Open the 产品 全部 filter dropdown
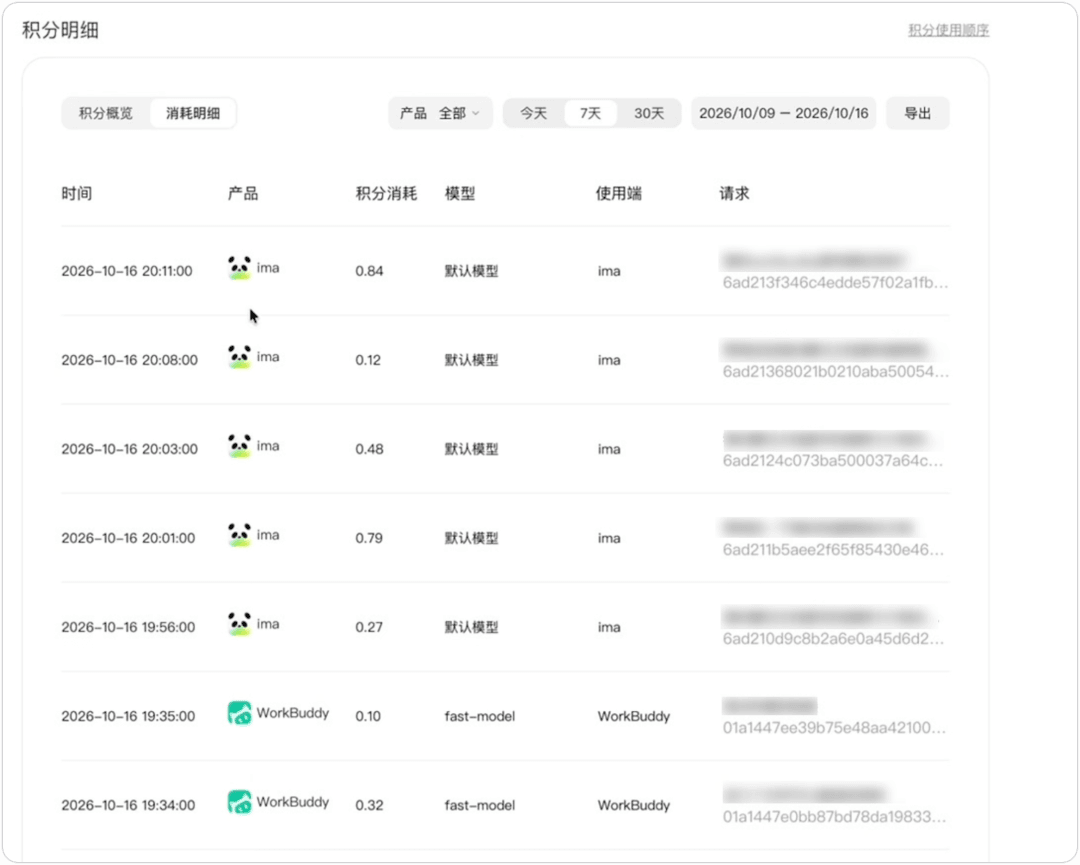The height and width of the screenshot is (865, 1080). [440, 113]
